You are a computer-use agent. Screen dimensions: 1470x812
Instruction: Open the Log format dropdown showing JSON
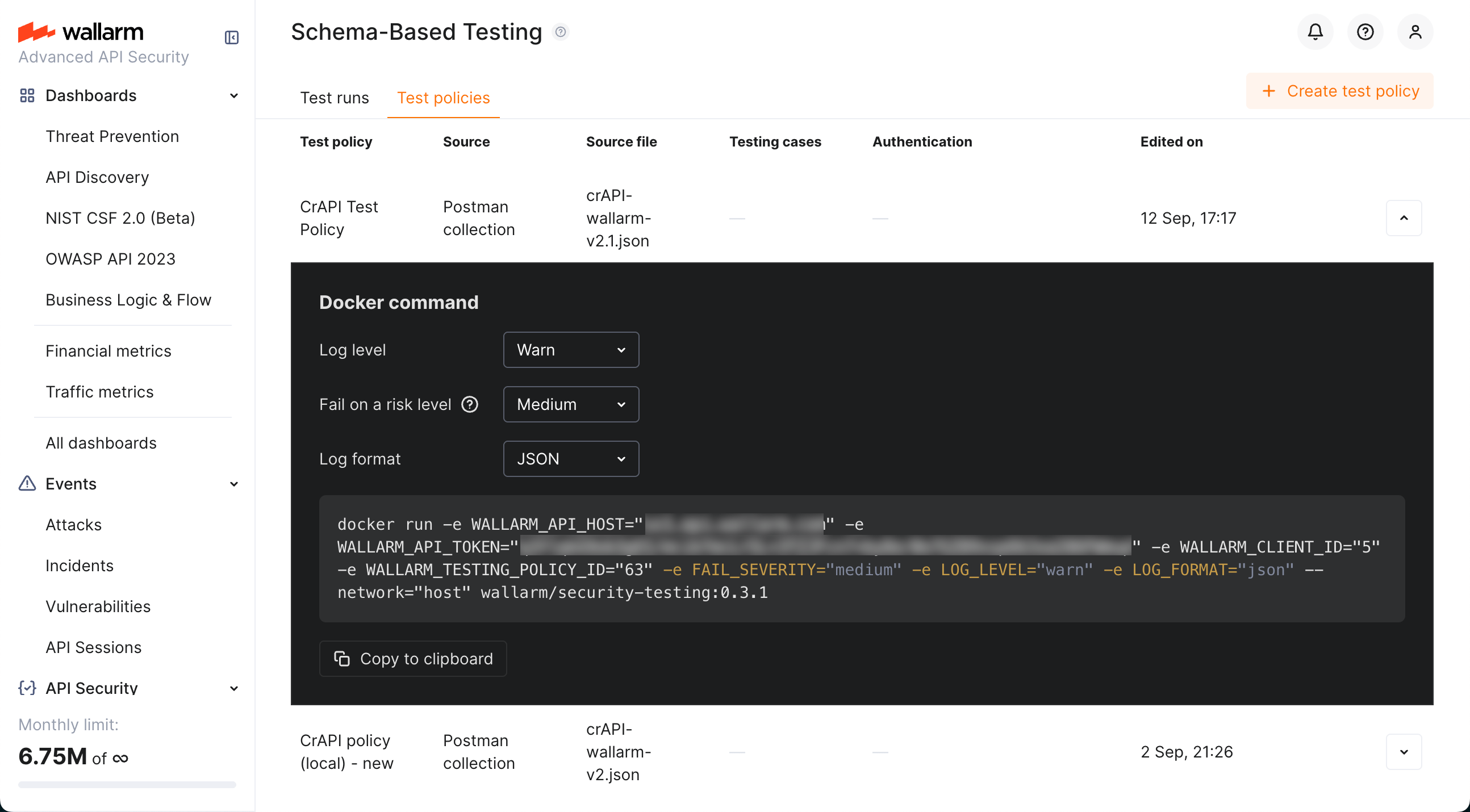tap(571, 458)
